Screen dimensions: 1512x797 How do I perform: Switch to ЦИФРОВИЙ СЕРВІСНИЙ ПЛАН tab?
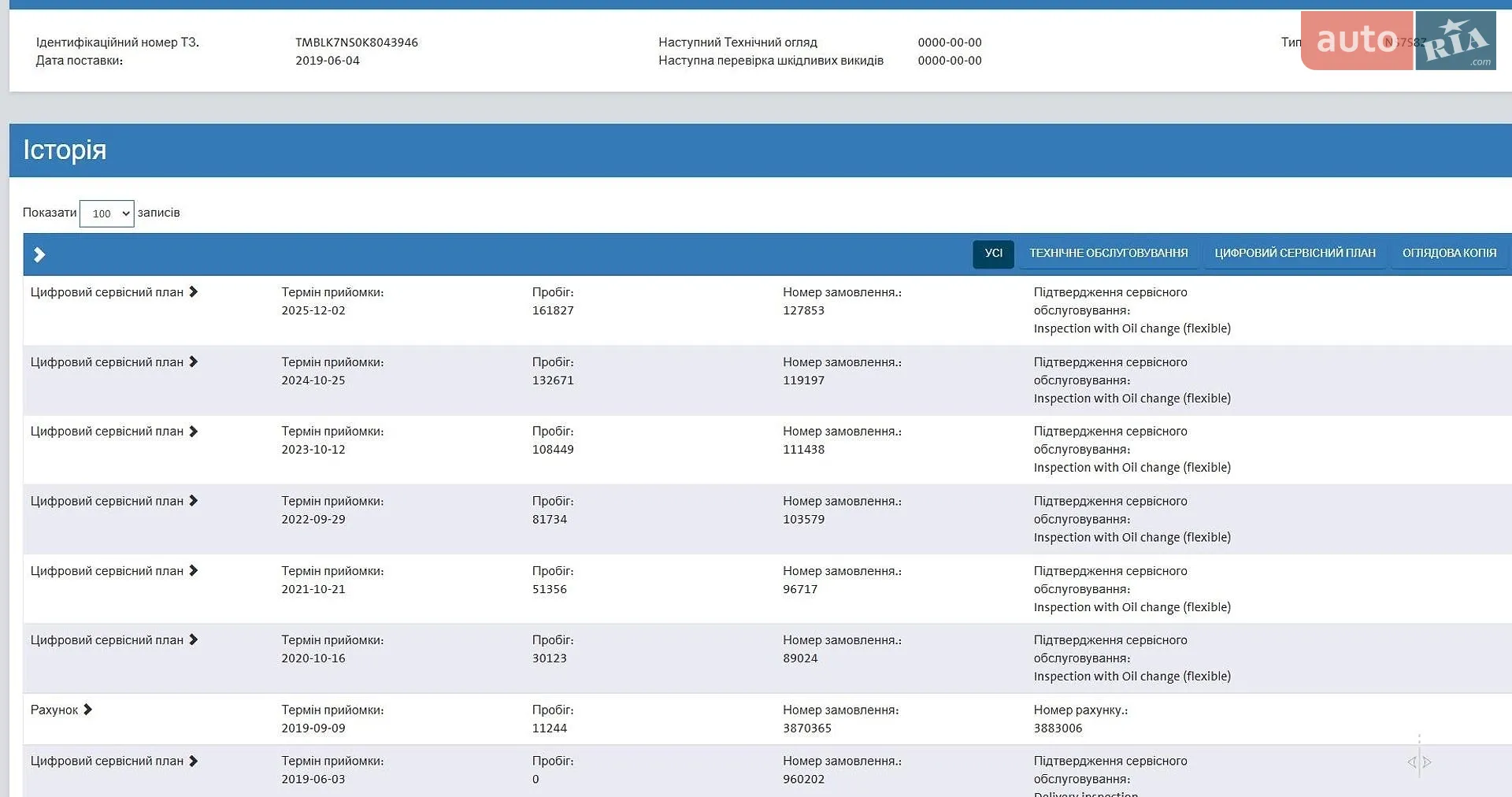click(1295, 254)
